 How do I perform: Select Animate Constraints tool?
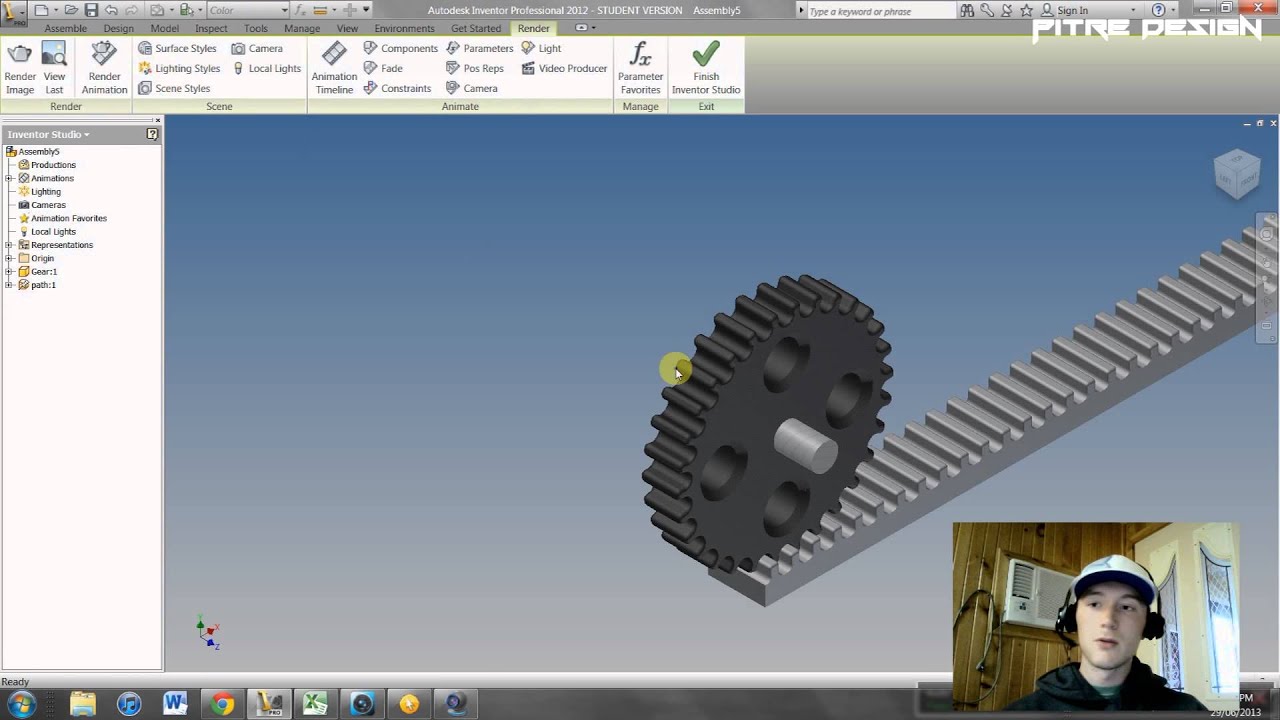pyautogui.click(x=397, y=88)
